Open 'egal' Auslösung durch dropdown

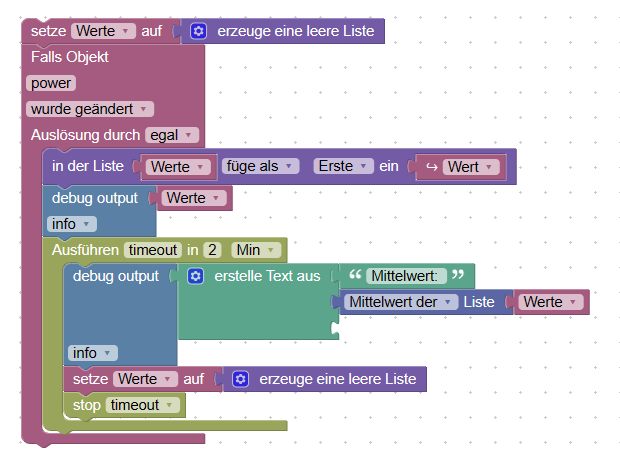172,134
